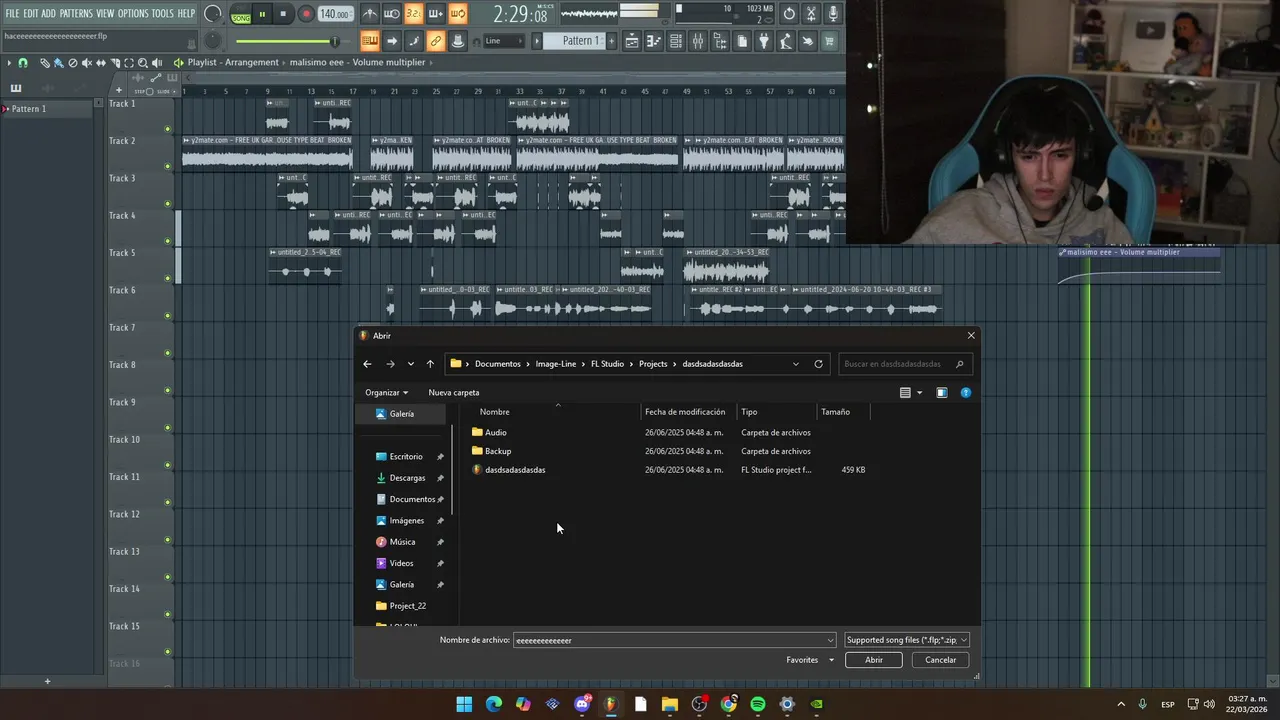Select the Backup folder
The image size is (1280, 720).
[497, 451]
